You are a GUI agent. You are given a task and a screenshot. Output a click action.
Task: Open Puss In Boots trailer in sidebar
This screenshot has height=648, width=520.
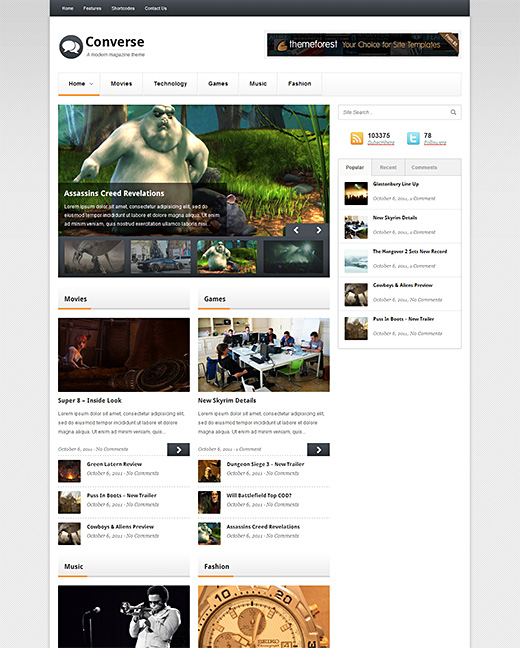pyautogui.click(x=403, y=319)
